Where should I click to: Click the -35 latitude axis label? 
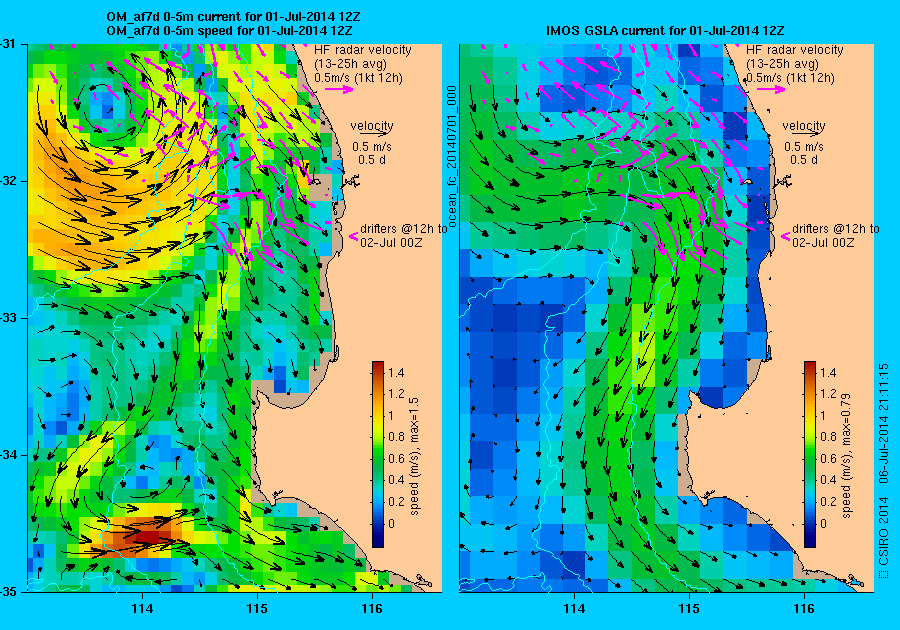[x=8, y=591]
